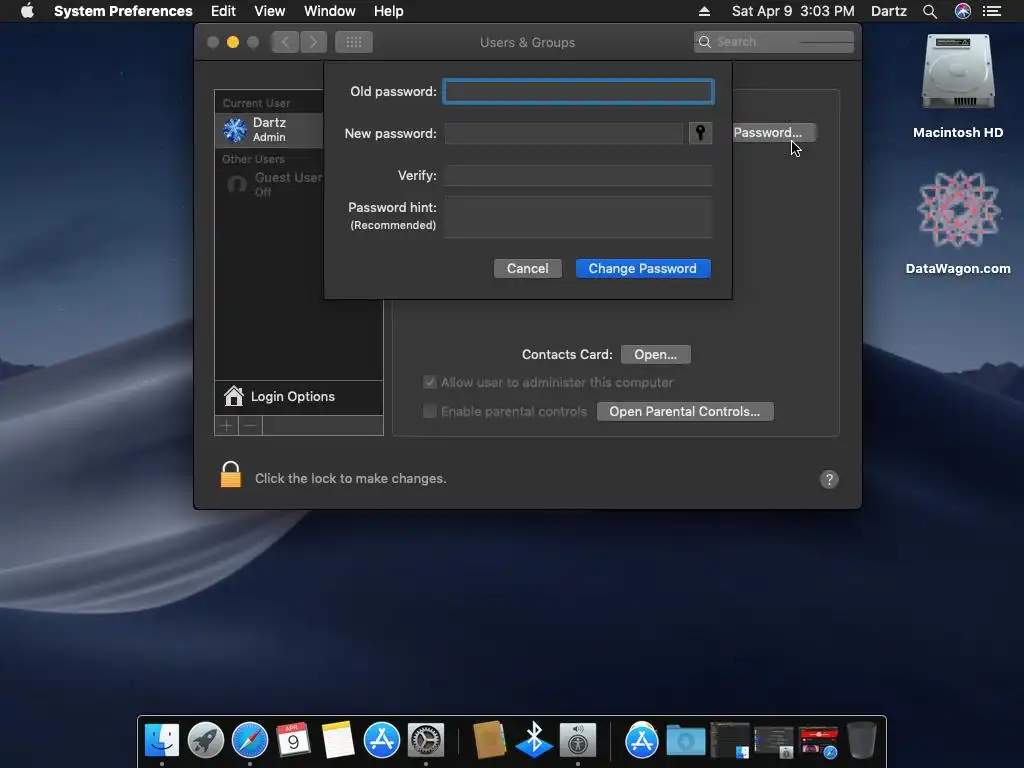Launch Launchpad rocket icon in Dock

point(206,740)
